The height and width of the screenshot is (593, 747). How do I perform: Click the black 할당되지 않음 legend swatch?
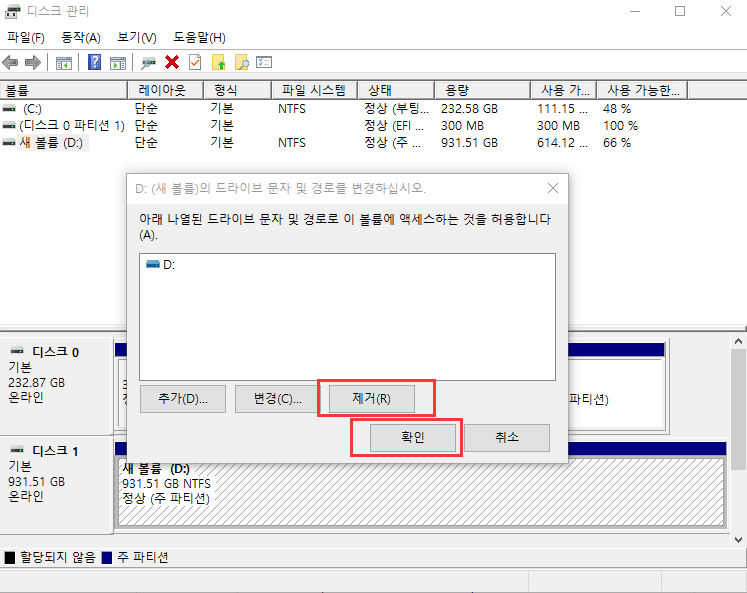(x=10, y=558)
